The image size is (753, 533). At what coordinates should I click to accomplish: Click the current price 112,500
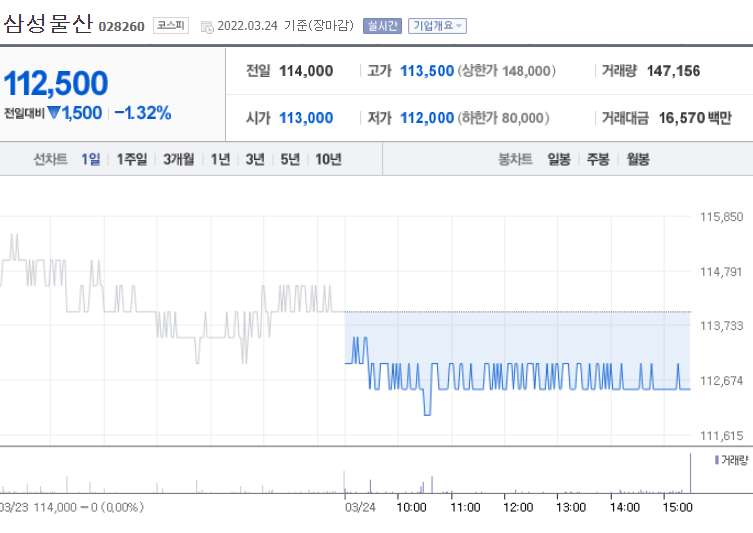tap(56, 84)
